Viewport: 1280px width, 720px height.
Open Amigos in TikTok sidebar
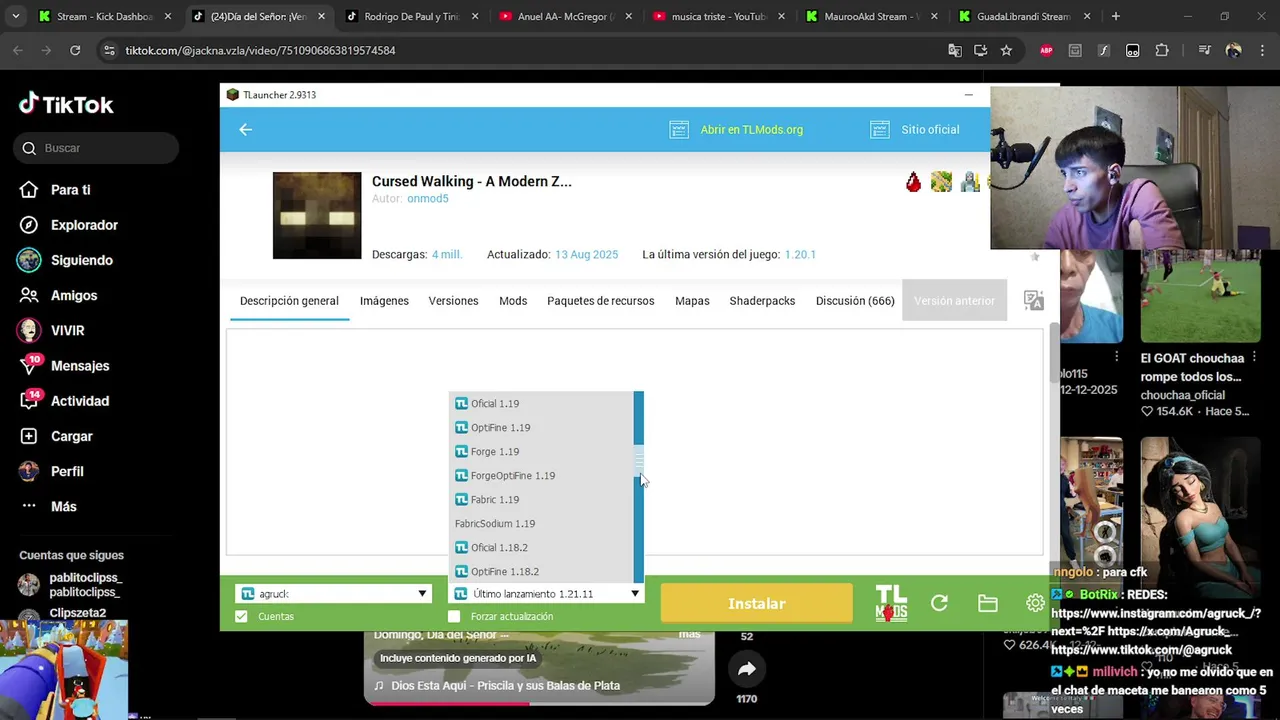74,296
